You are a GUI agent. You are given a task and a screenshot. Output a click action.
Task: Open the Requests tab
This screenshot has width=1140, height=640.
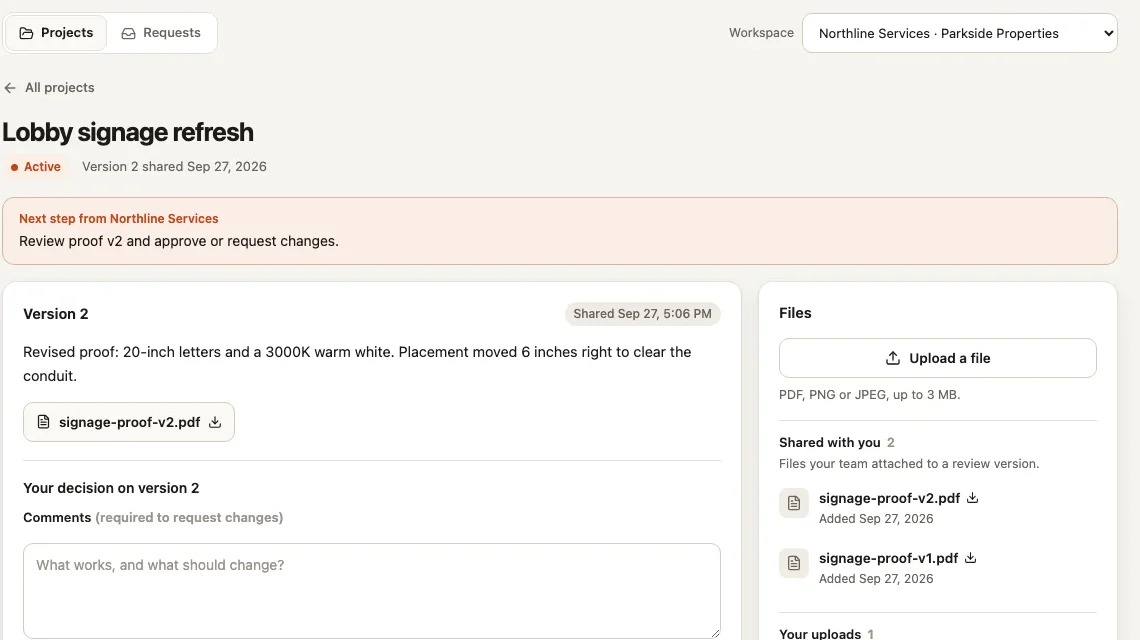[161, 33]
